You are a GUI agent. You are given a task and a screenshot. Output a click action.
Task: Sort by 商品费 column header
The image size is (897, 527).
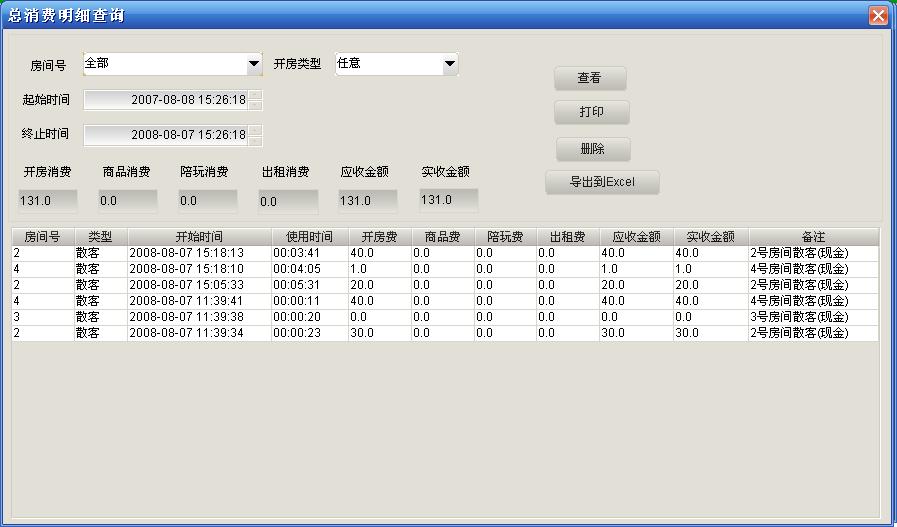pos(442,237)
